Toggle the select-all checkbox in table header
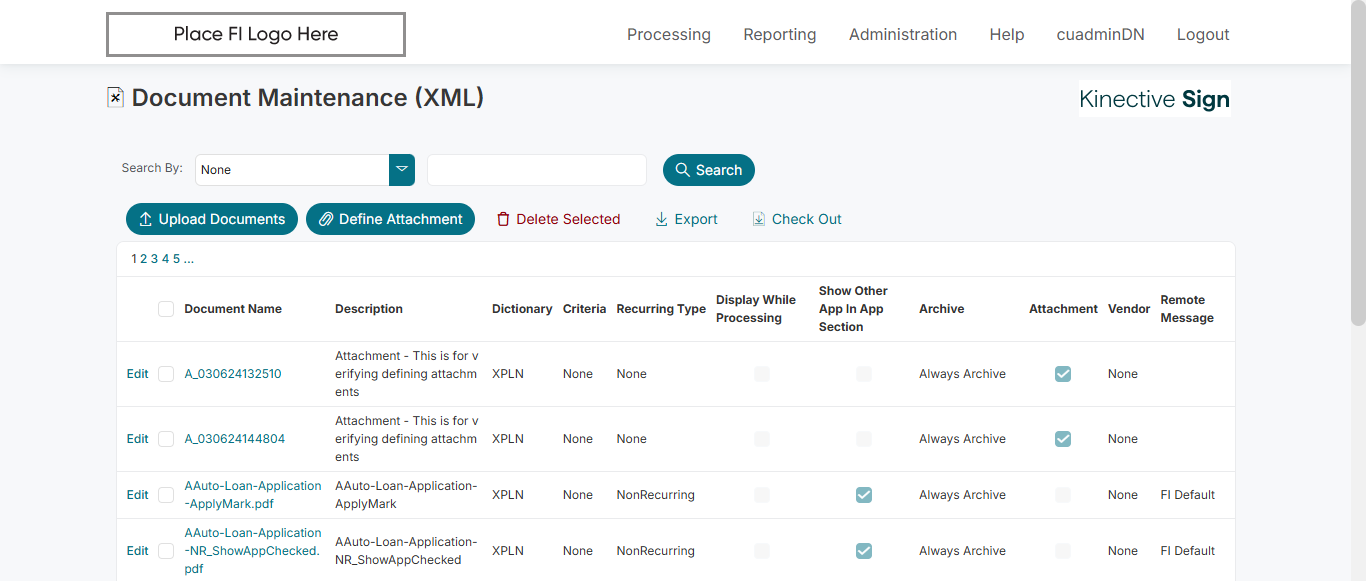Viewport: 1366px width, 581px height. [x=166, y=309]
